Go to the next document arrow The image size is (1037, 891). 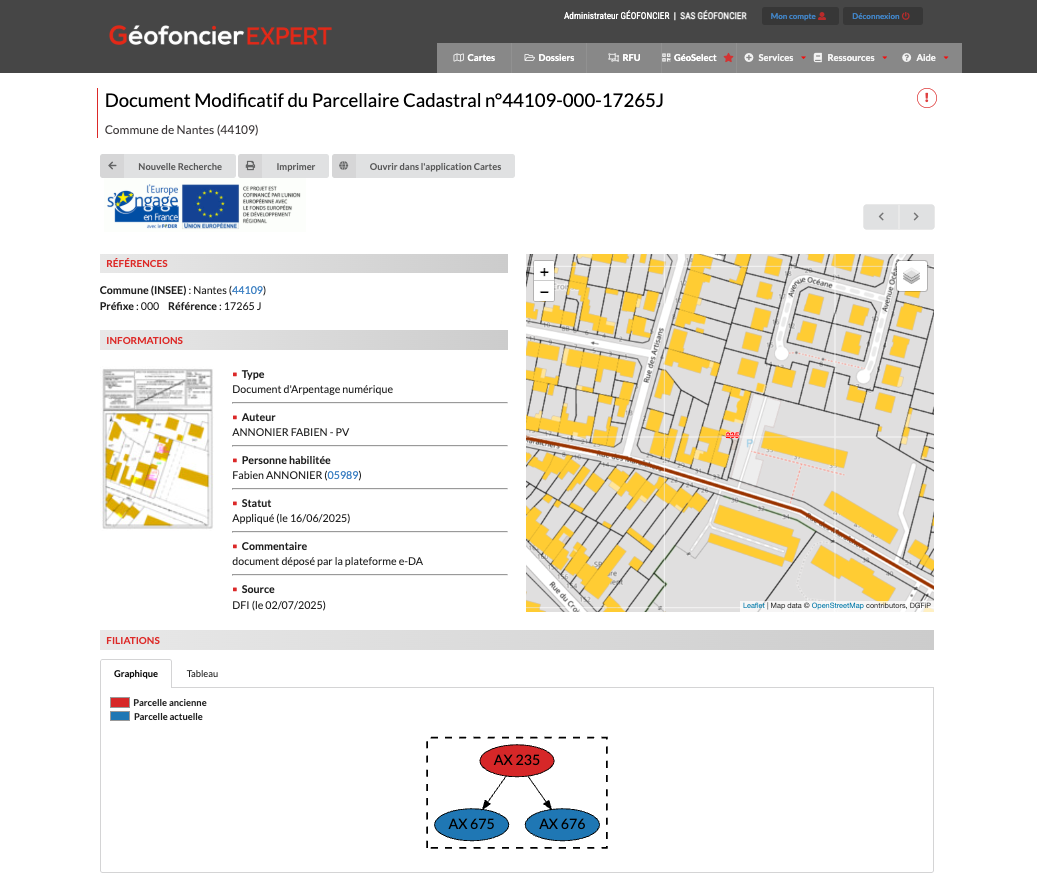click(916, 217)
